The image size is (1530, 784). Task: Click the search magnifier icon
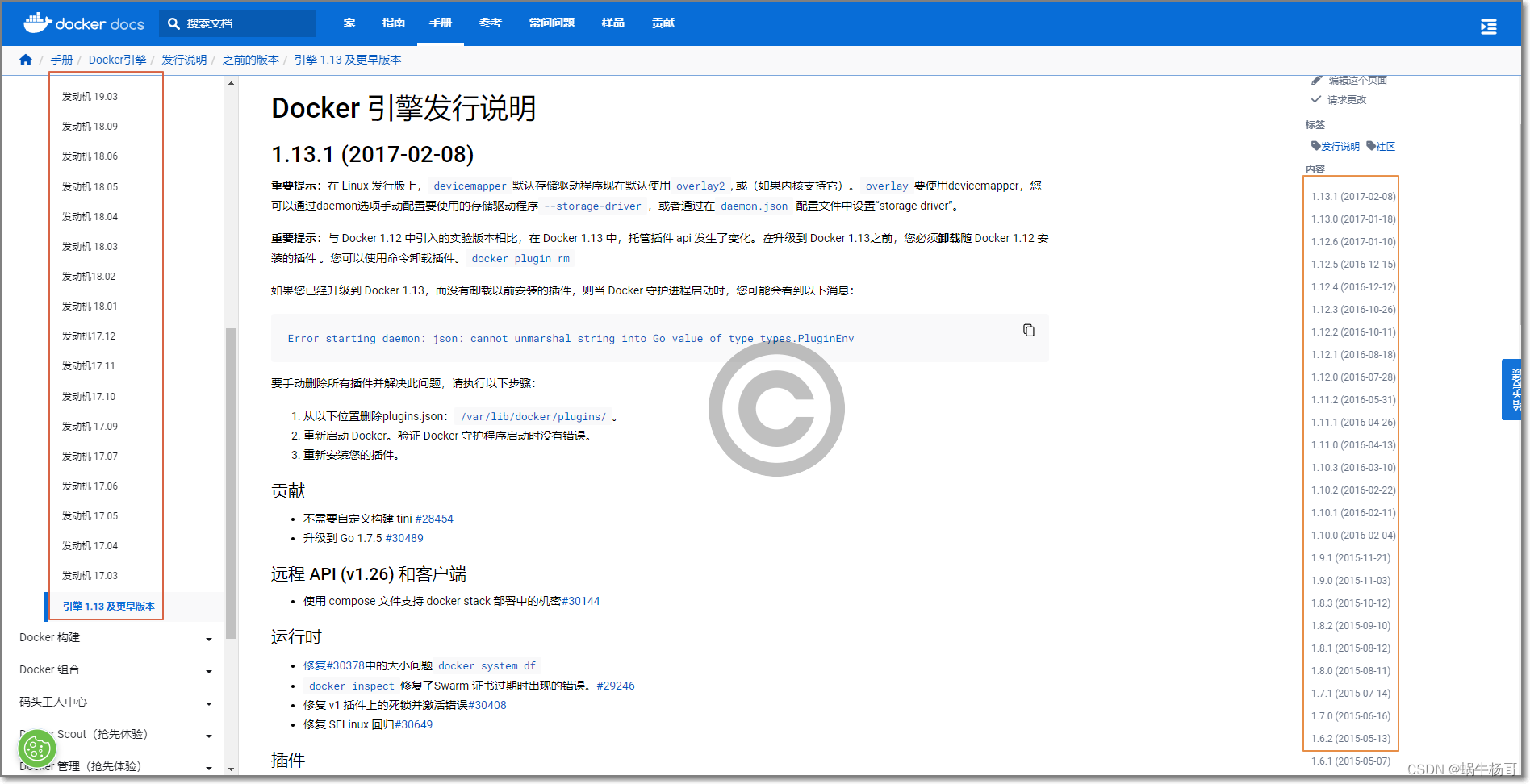[173, 23]
